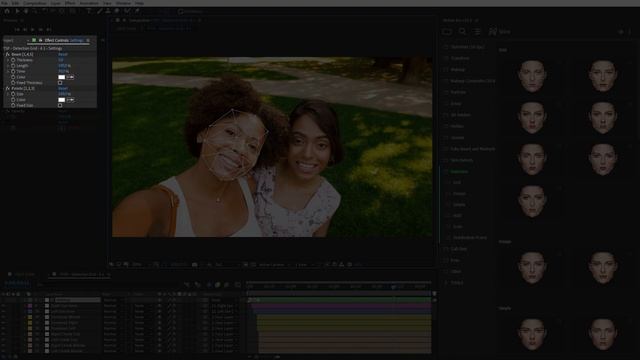Viewport: 640px width, 360px height.
Task: Click the Size percentage value under Points
Action: (64, 94)
